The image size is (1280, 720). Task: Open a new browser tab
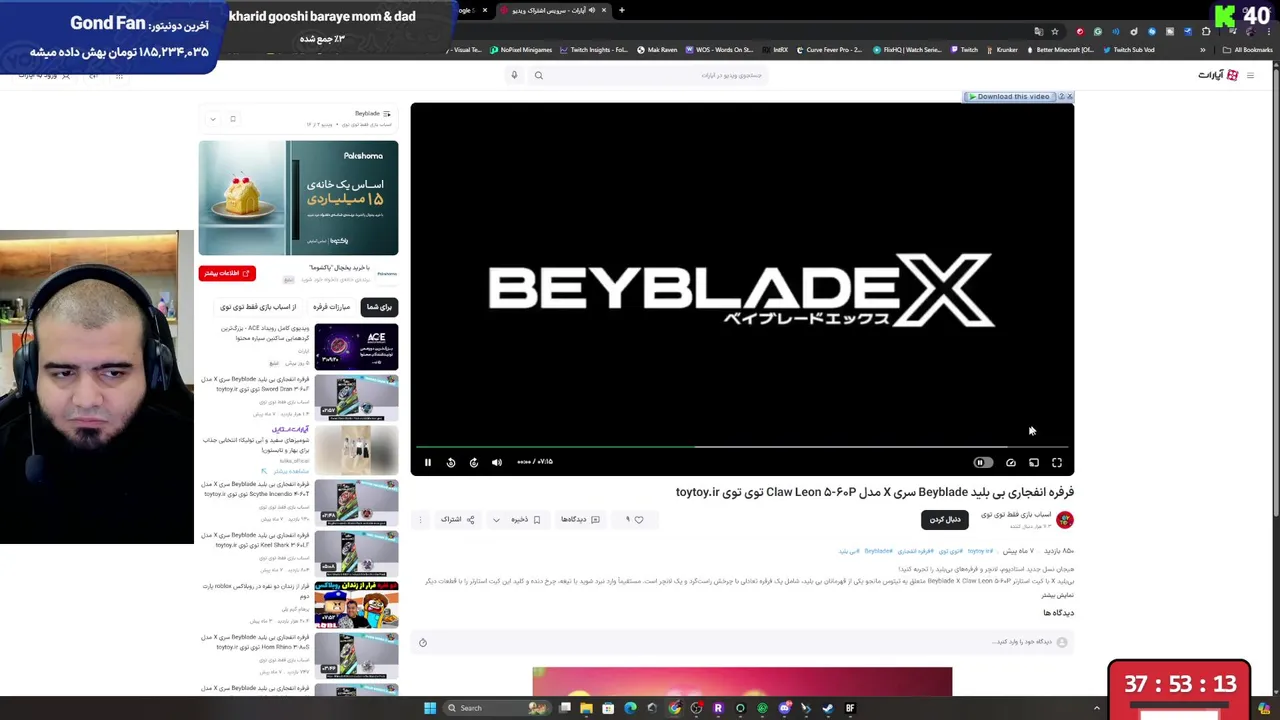pos(621,10)
